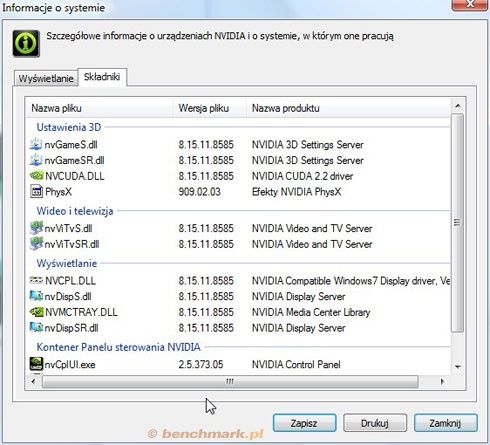Screen dimensions: 490x445
Task: Click the nvGameSR.dll file icon
Action: [36, 160]
